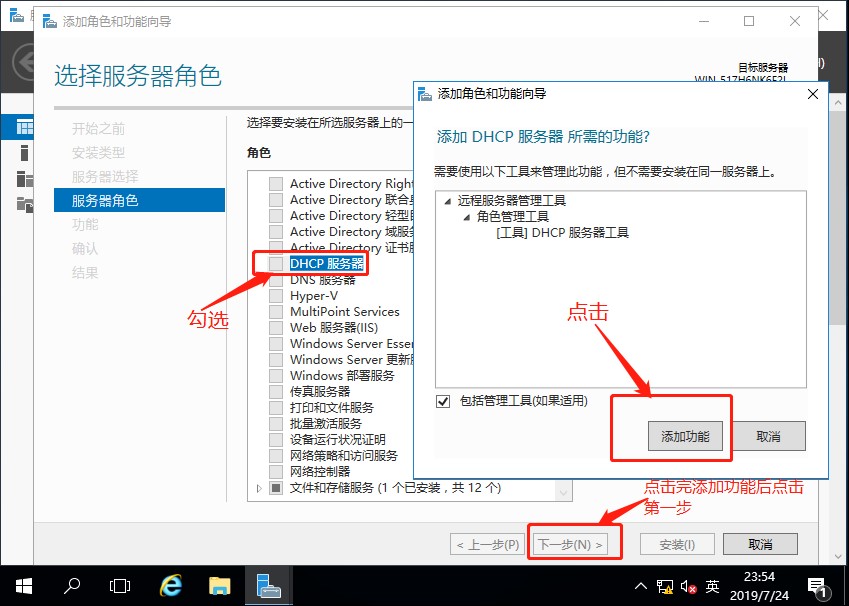Go to 结果 wizard step
This screenshot has height=606, width=849.
pos(85,272)
